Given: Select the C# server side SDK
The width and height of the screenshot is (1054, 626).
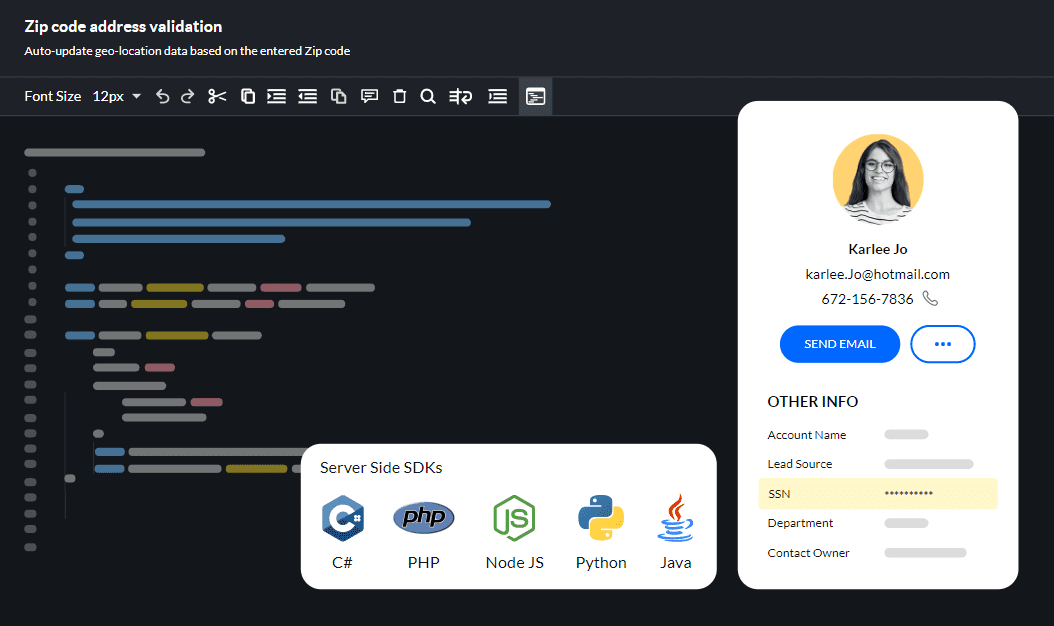Looking at the screenshot, I should pos(342,518).
